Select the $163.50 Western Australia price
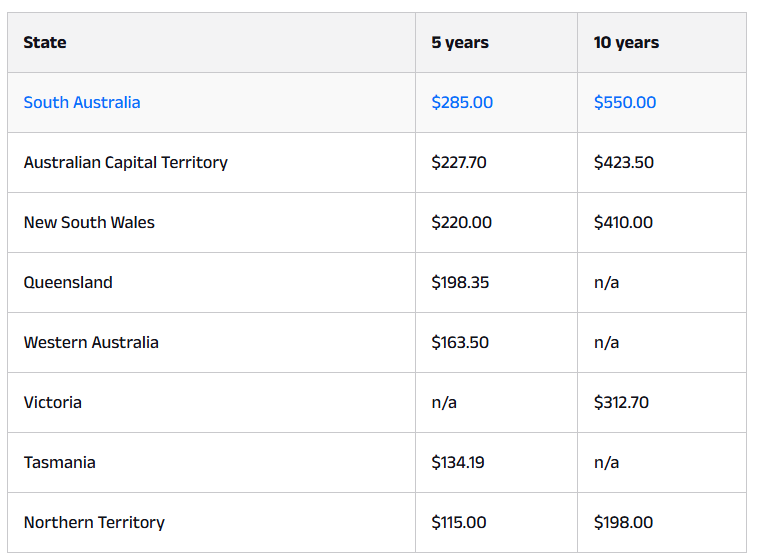The height and width of the screenshot is (557, 761). tap(460, 343)
